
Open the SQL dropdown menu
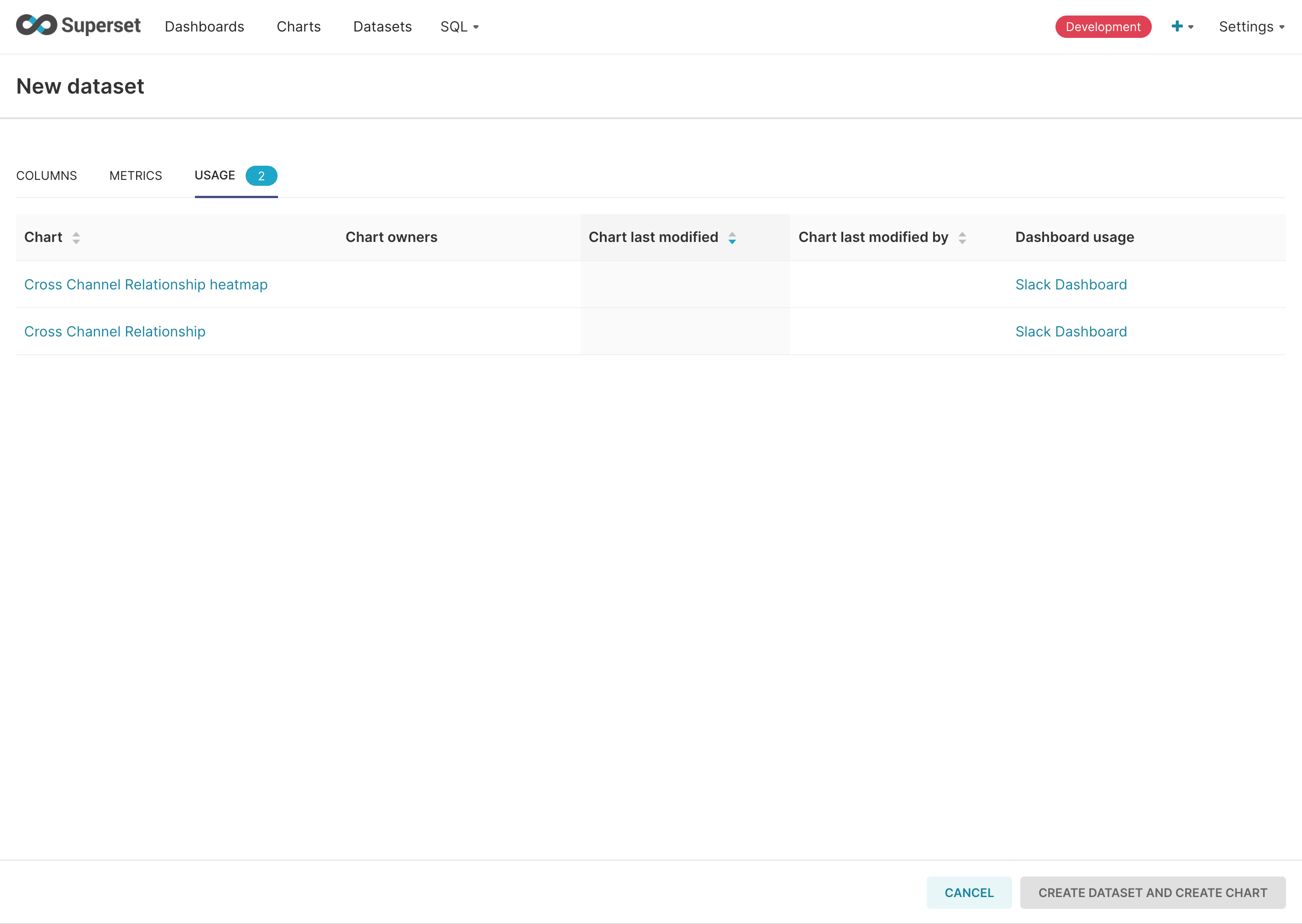pos(459,26)
